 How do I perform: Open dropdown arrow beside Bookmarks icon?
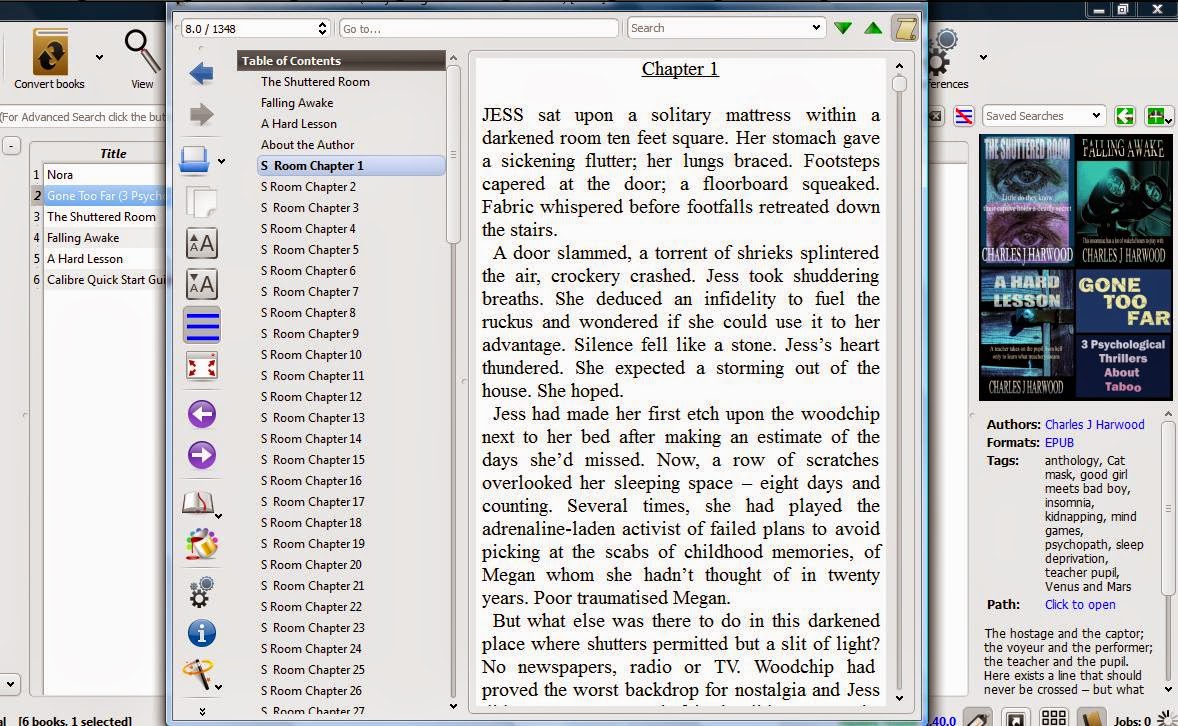click(219, 516)
